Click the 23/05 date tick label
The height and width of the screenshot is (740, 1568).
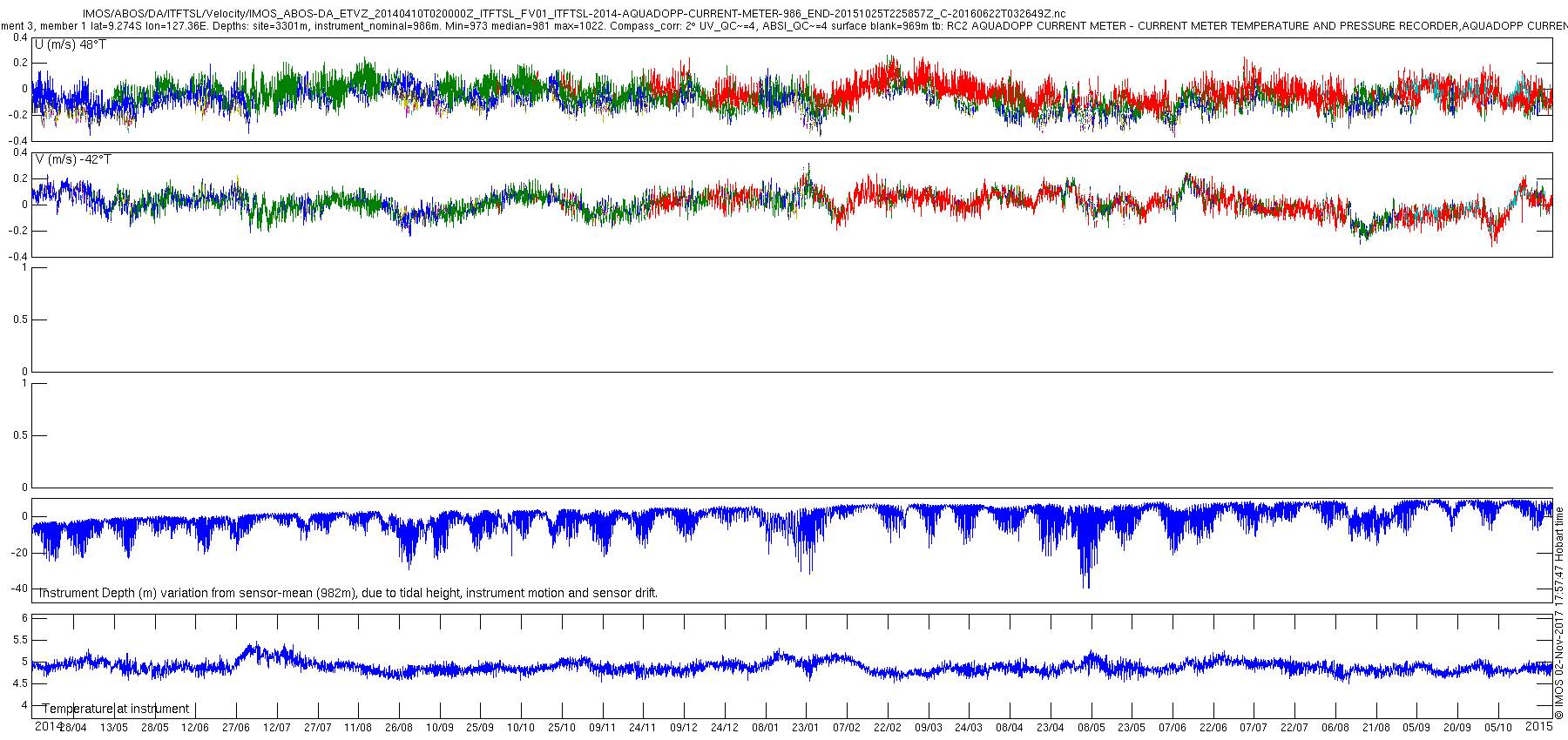click(x=1132, y=728)
